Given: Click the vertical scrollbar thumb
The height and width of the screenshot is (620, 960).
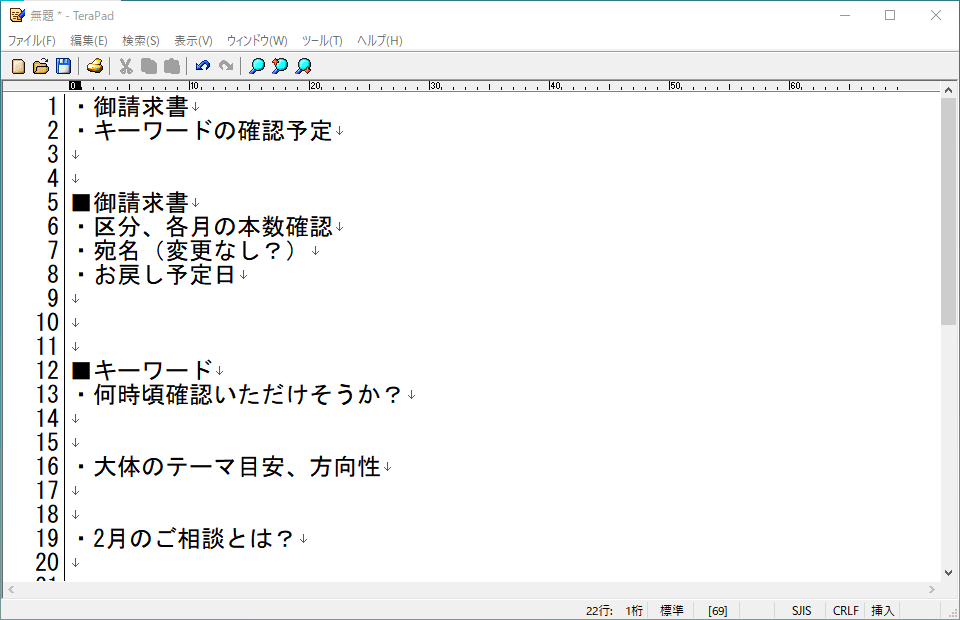Looking at the screenshot, I should (948, 212).
